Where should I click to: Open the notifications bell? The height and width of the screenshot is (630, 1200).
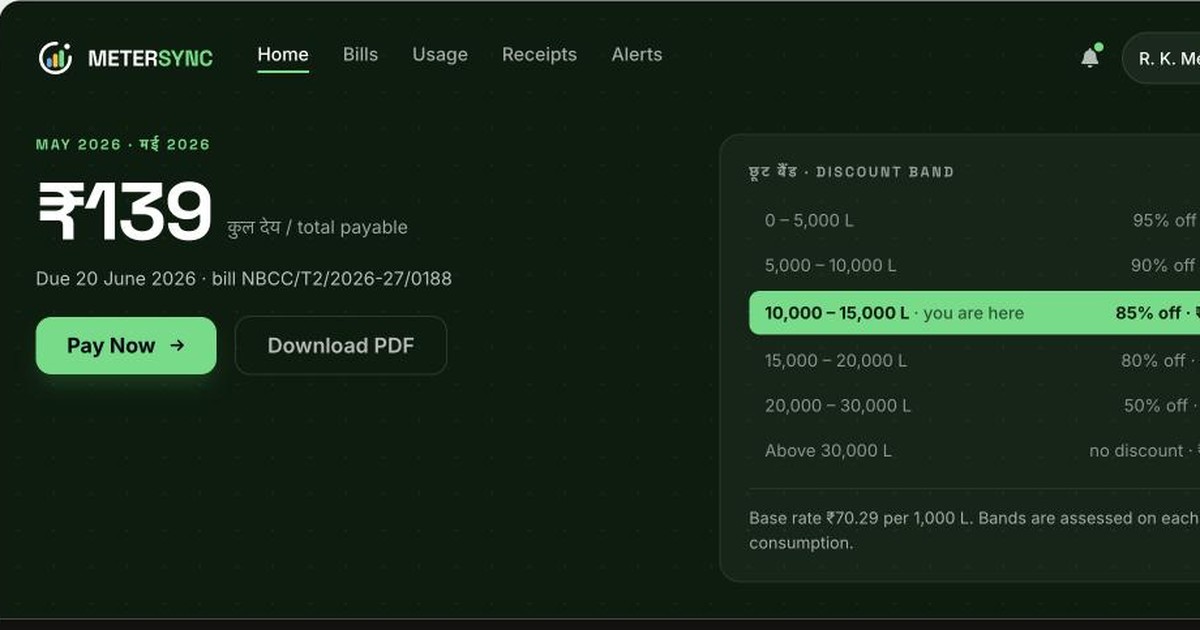[1090, 58]
